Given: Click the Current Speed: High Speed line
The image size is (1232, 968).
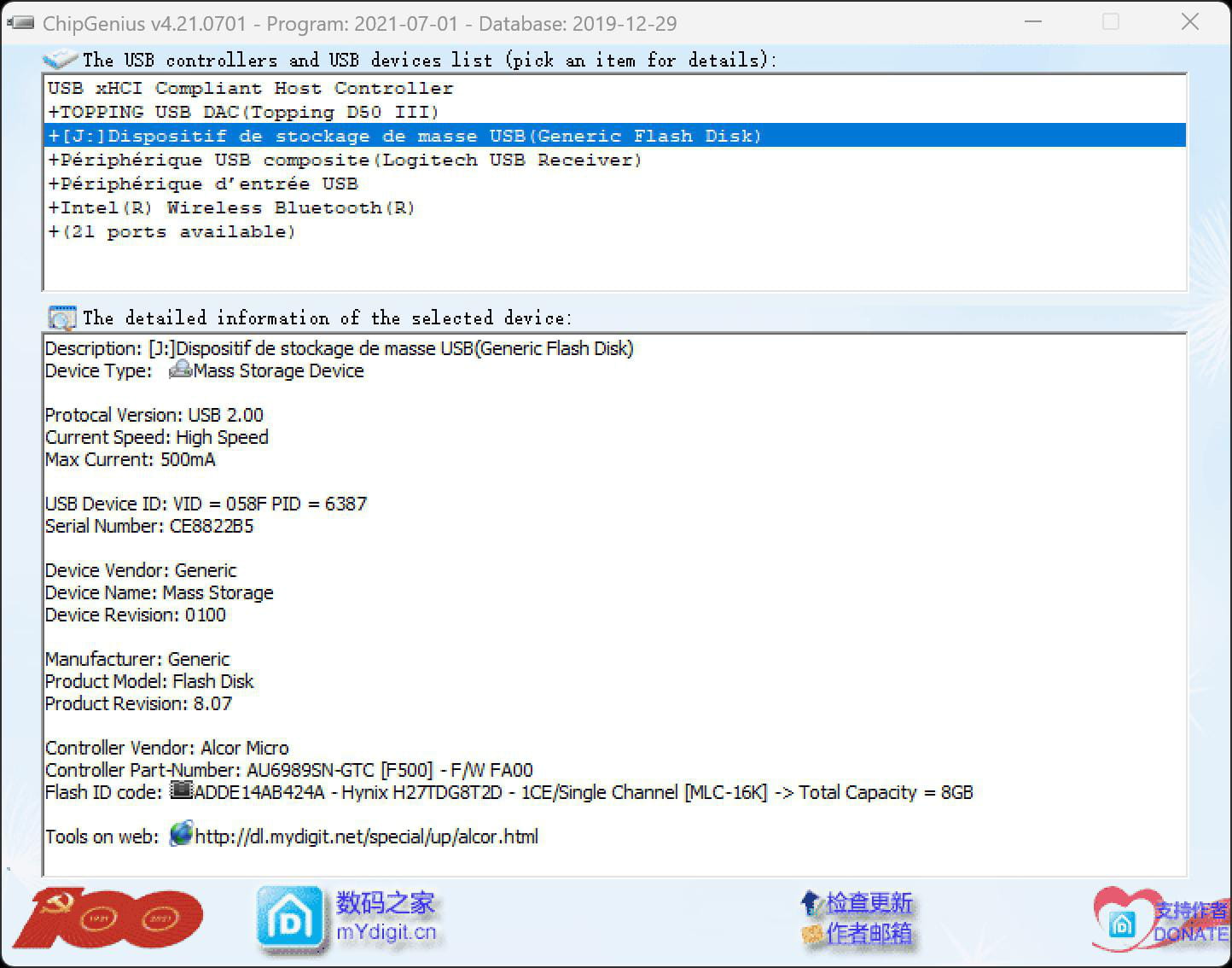Looking at the screenshot, I should [x=157, y=437].
